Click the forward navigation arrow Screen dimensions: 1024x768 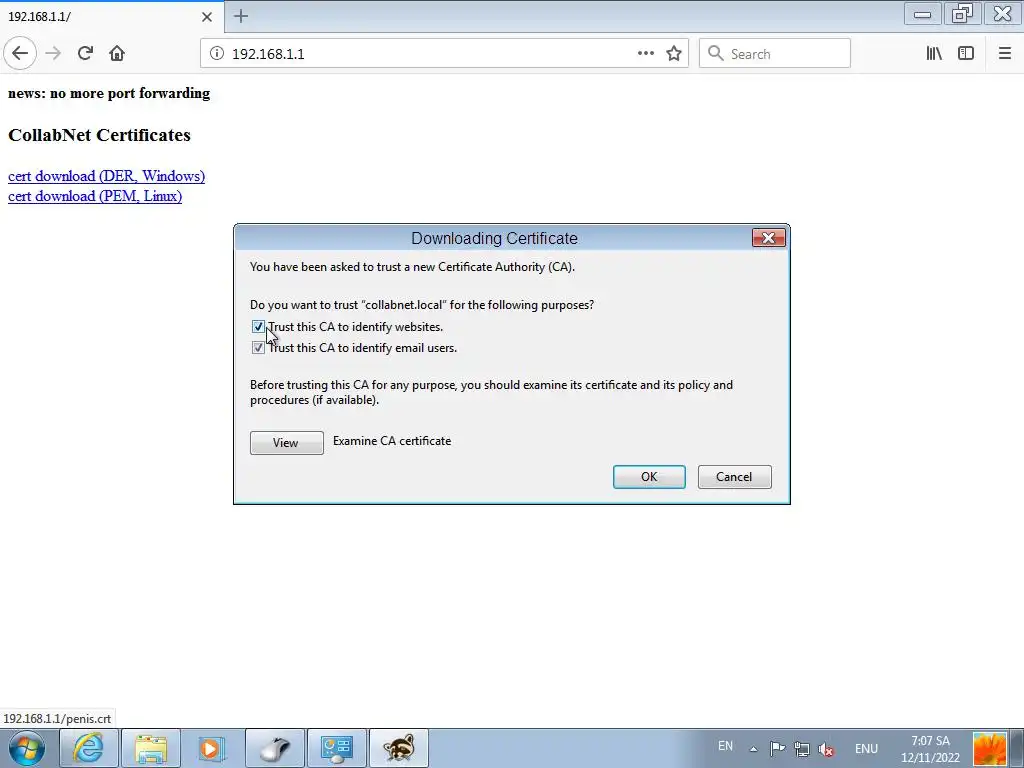point(53,54)
